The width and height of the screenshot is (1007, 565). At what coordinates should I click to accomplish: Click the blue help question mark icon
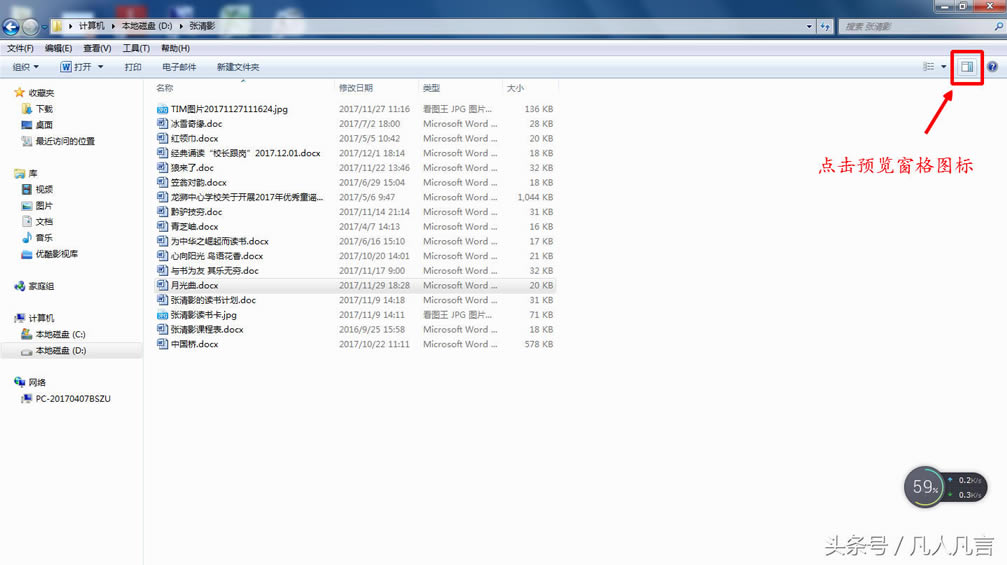(992, 67)
